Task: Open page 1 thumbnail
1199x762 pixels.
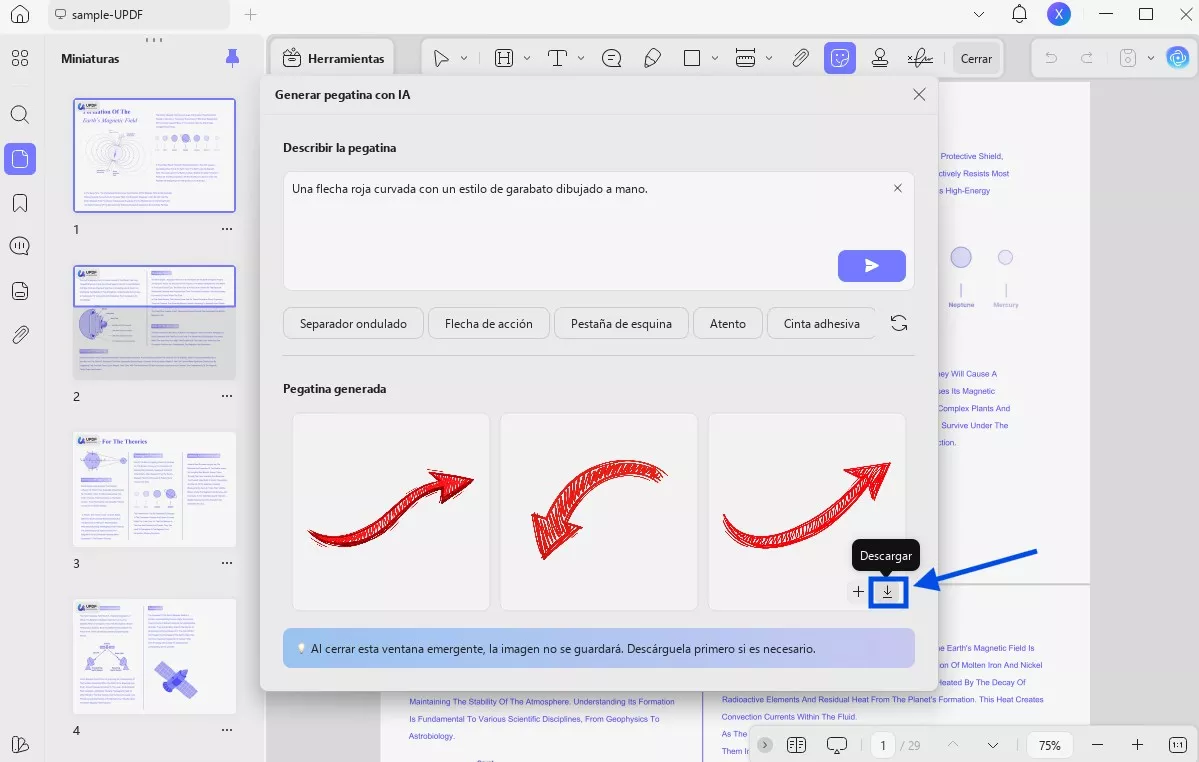Action: click(x=154, y=155)
